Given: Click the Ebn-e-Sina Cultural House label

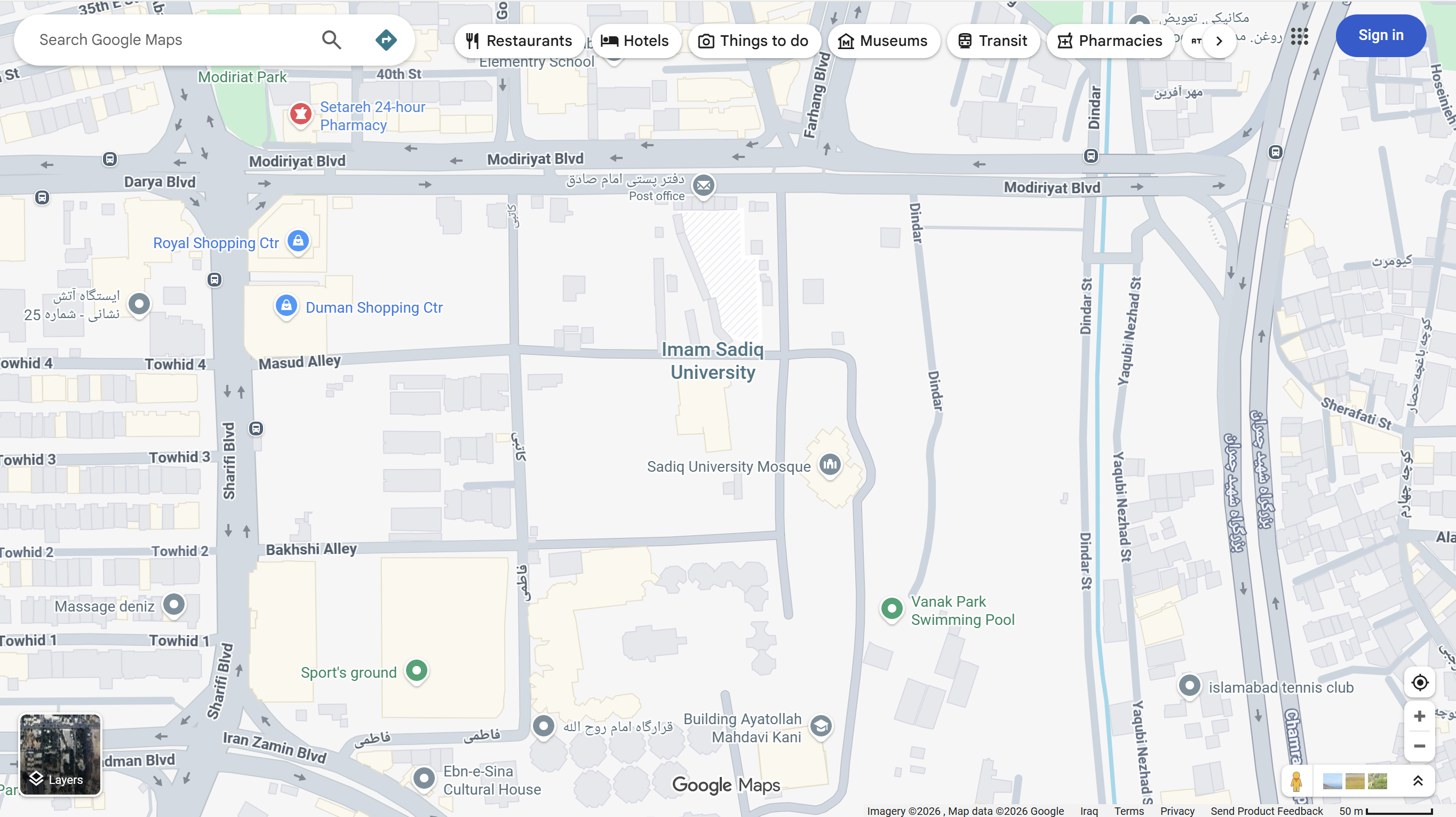Looking at the screenshot, I should (492, 780).
